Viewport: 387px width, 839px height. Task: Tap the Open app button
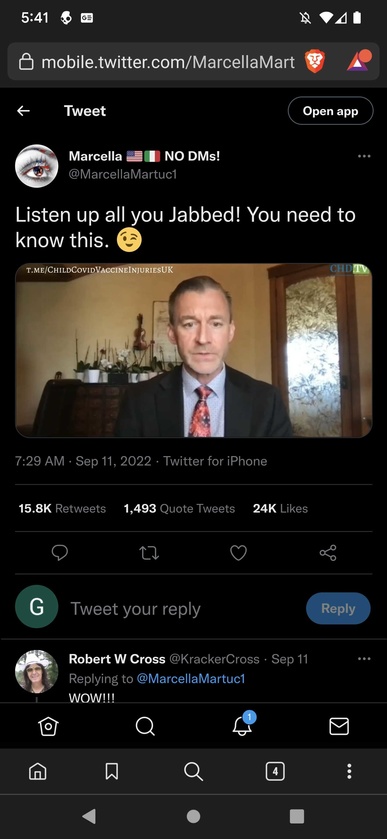[330, 111]
